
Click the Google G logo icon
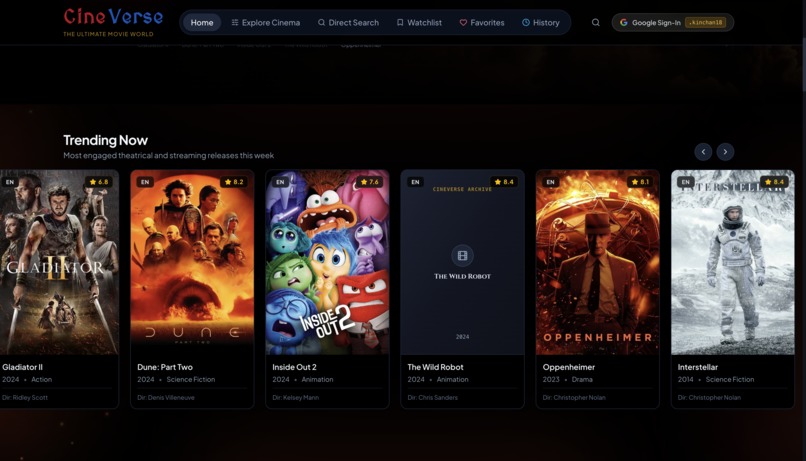[624, 23]
